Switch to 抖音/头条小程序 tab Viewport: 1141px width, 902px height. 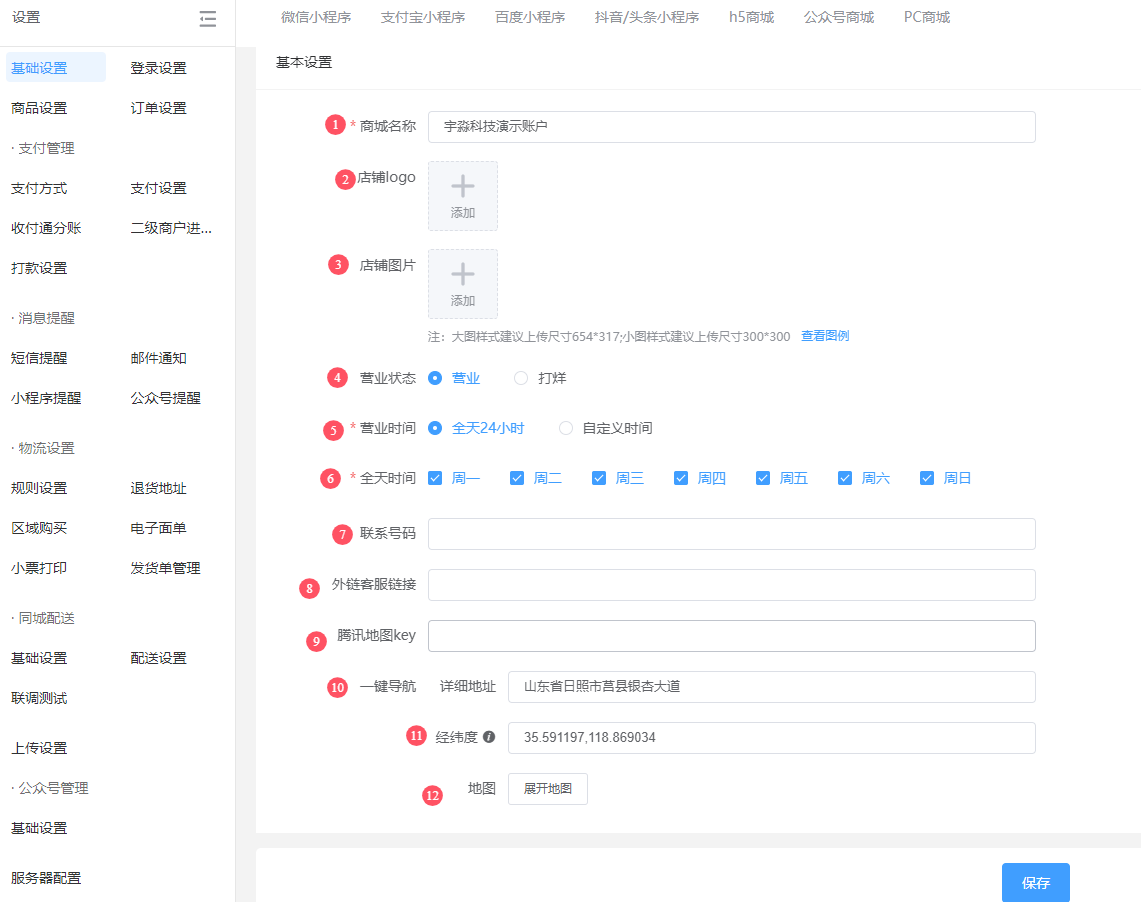[x=647, y=17]
